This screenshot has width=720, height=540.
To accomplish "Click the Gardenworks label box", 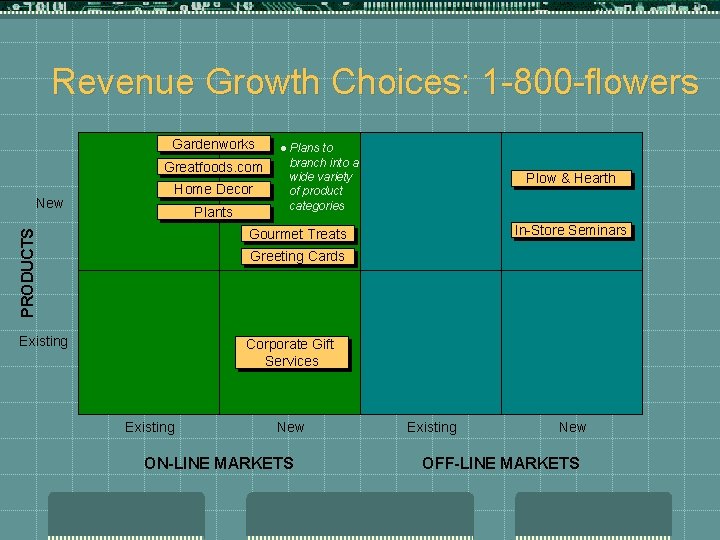I will pos(214,144).
